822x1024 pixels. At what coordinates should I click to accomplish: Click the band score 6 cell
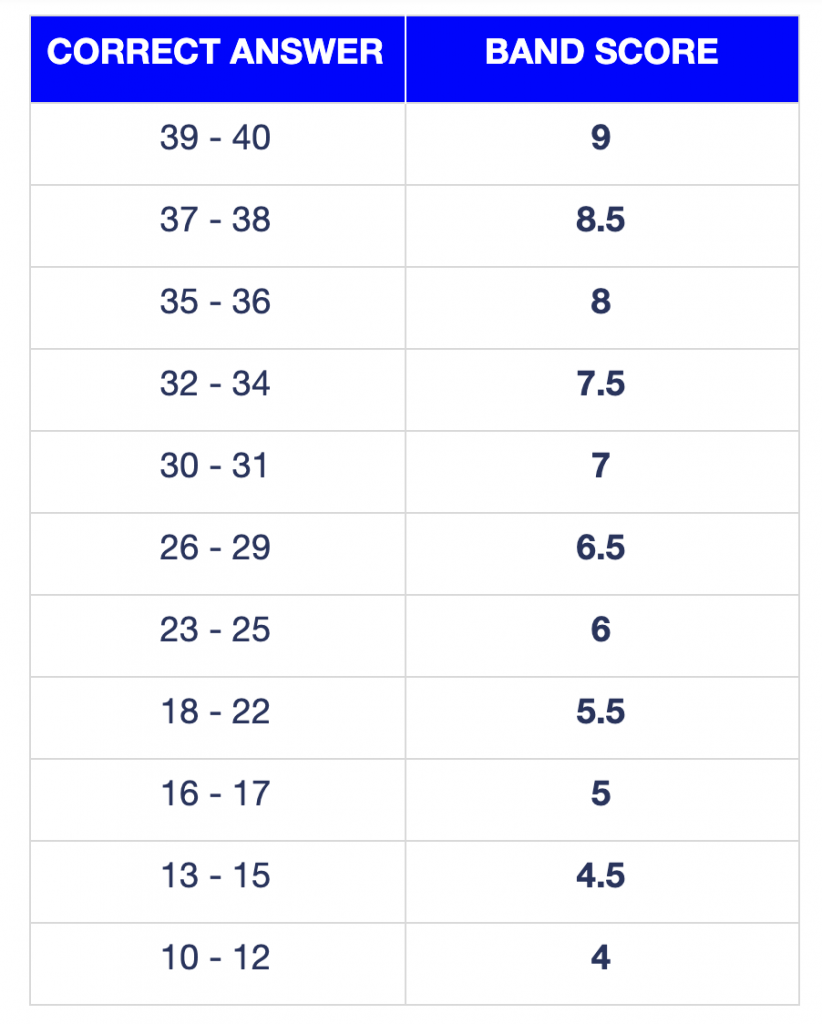pyautogui.click(x=602, y=636)
